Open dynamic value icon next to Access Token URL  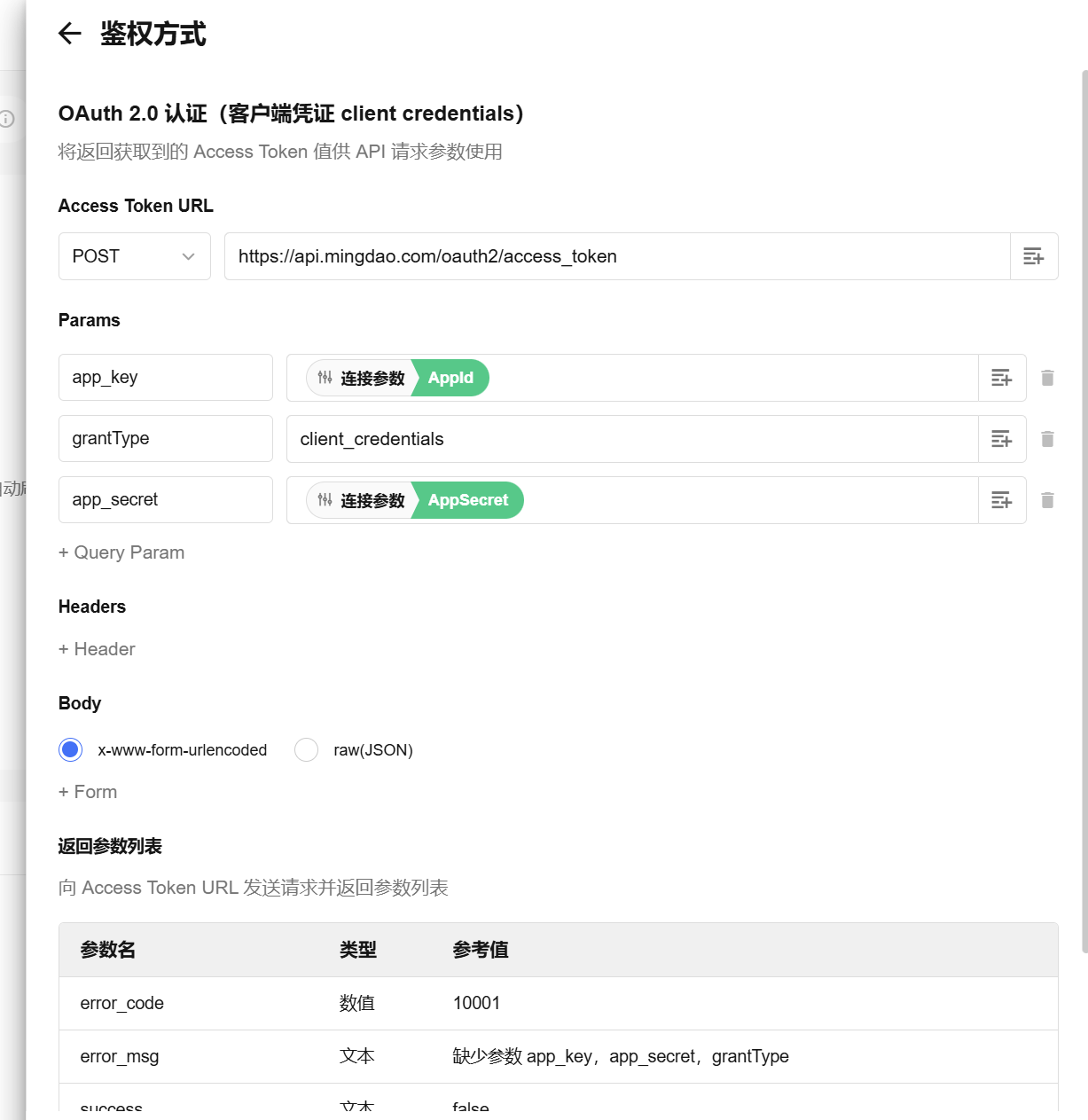click(1034, 256)
